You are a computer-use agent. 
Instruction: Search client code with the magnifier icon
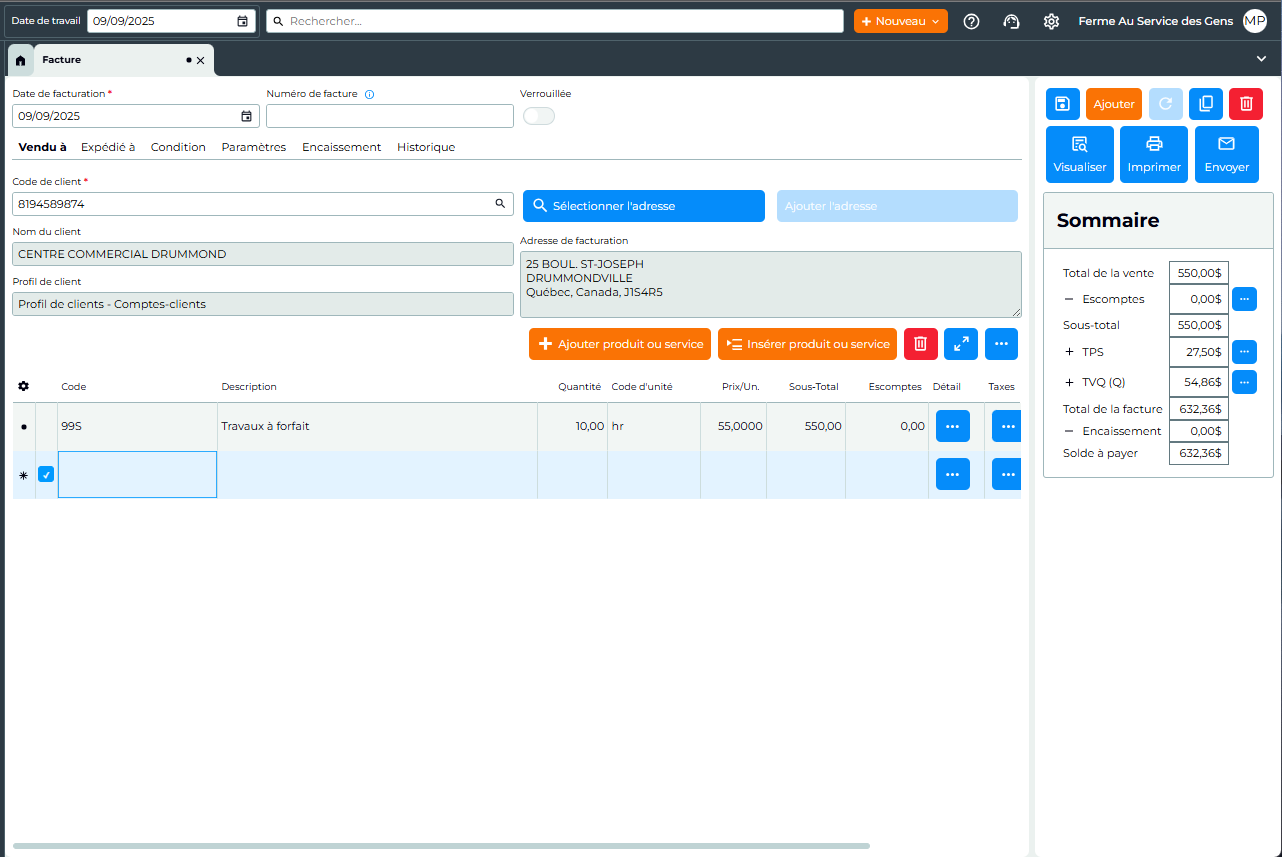coord(500,204)
